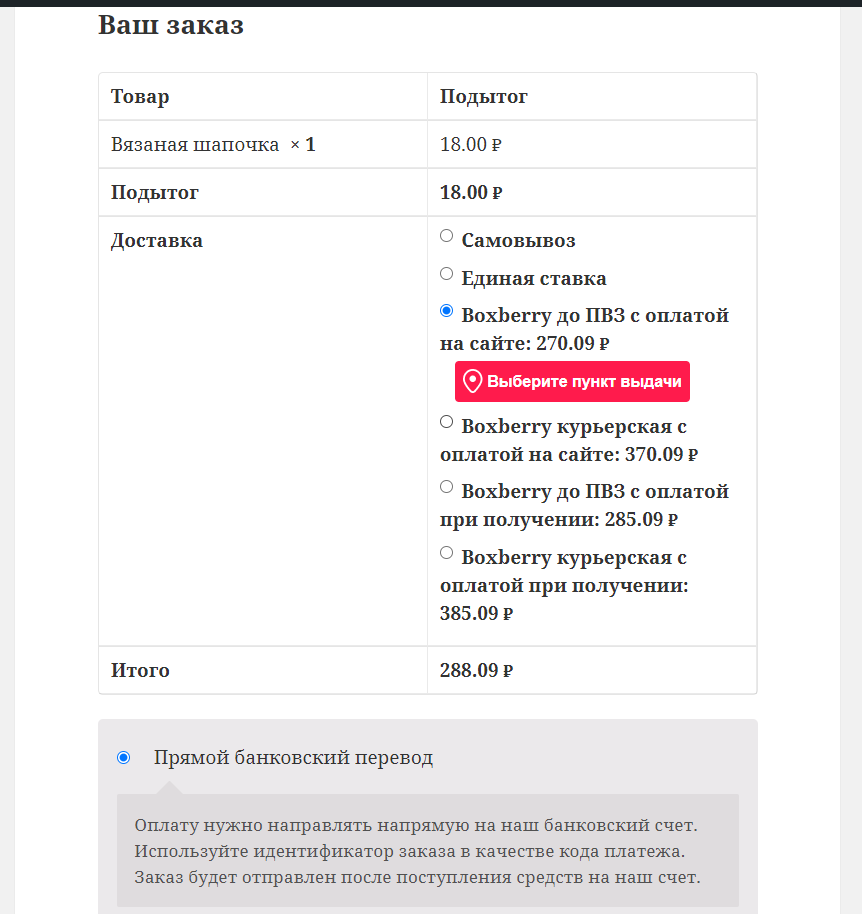This screenshot has height=914, width=862.
Task: Pick Boxberry курьерская 370.09 ₽ radio button
Action: pyautogui.click(x=446, y=421)
